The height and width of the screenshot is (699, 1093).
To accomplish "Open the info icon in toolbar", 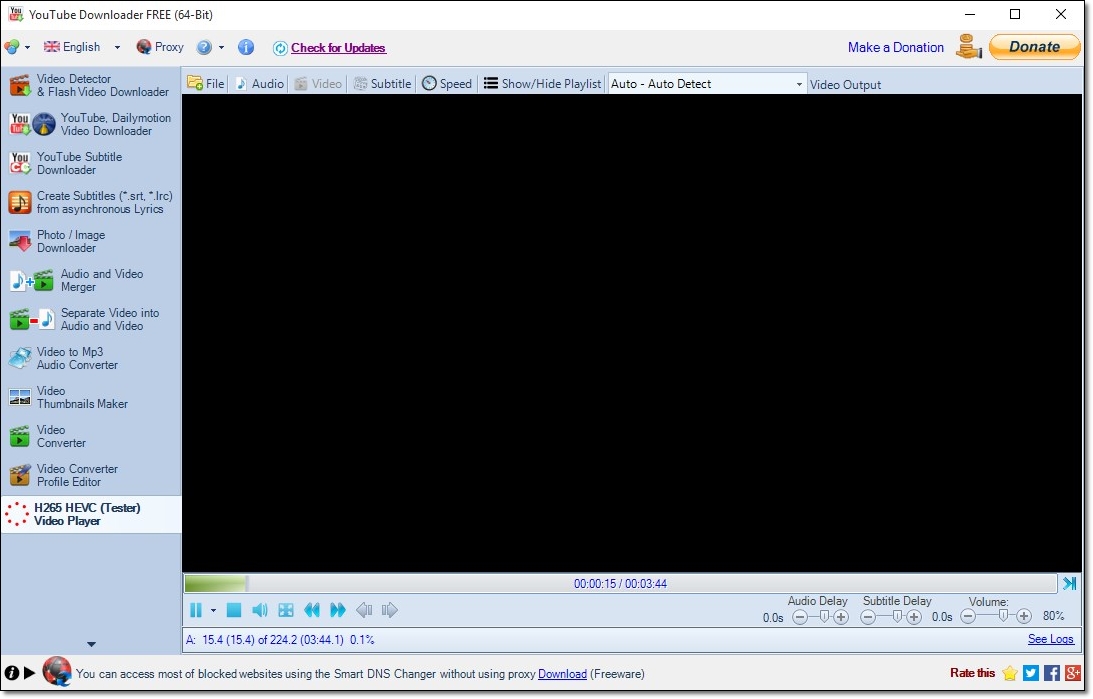I will [x=245, y=47].
